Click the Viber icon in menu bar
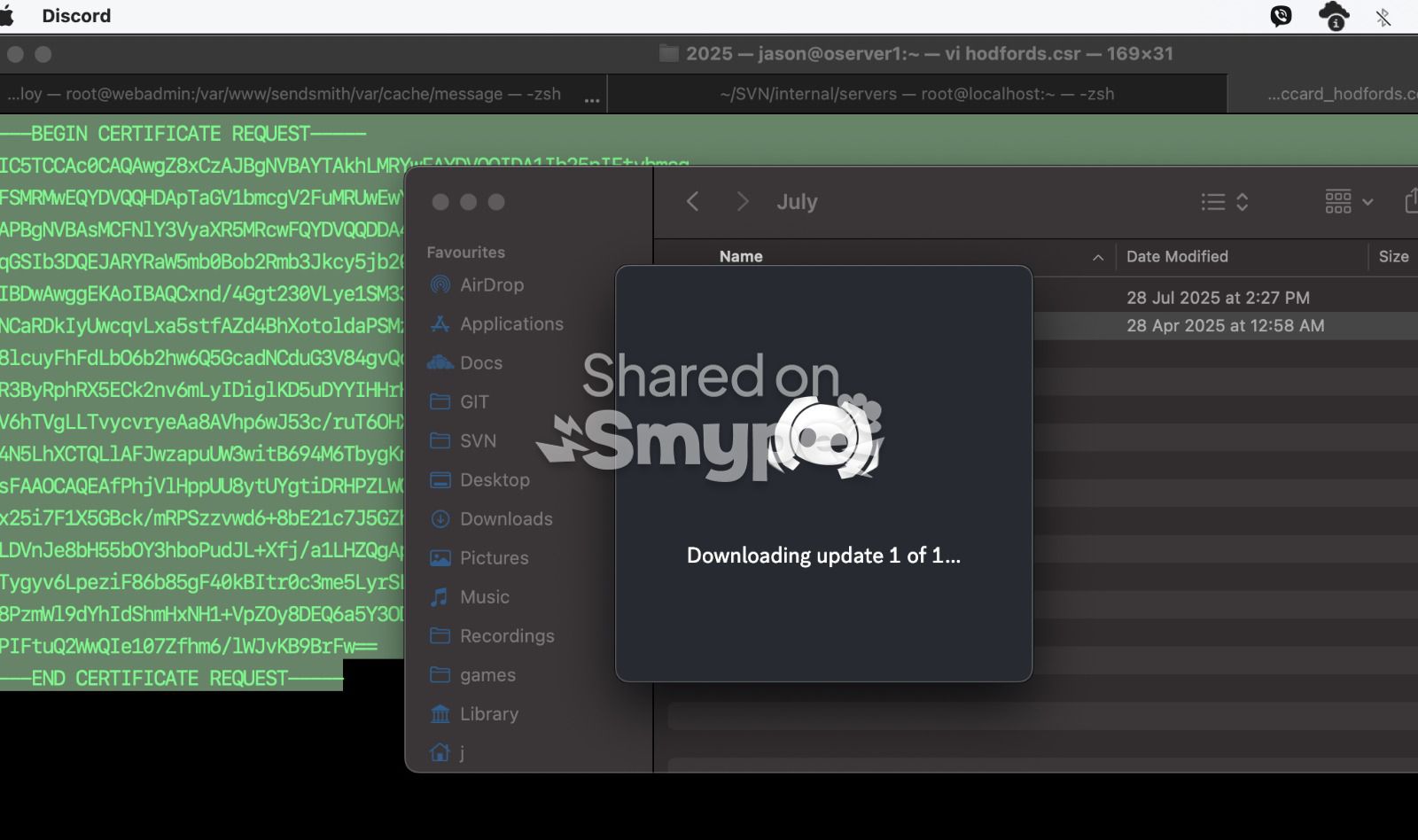 coord(1281,16)
